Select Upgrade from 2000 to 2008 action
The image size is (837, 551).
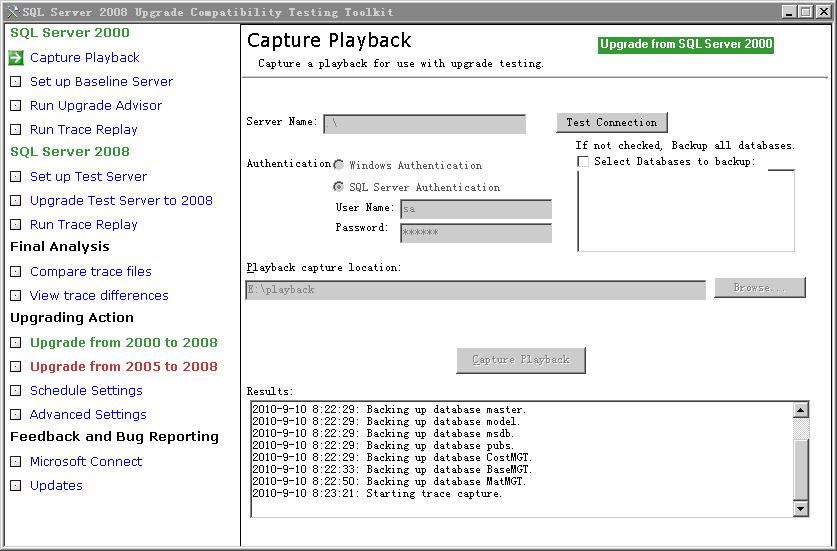(x=124, y=343)
